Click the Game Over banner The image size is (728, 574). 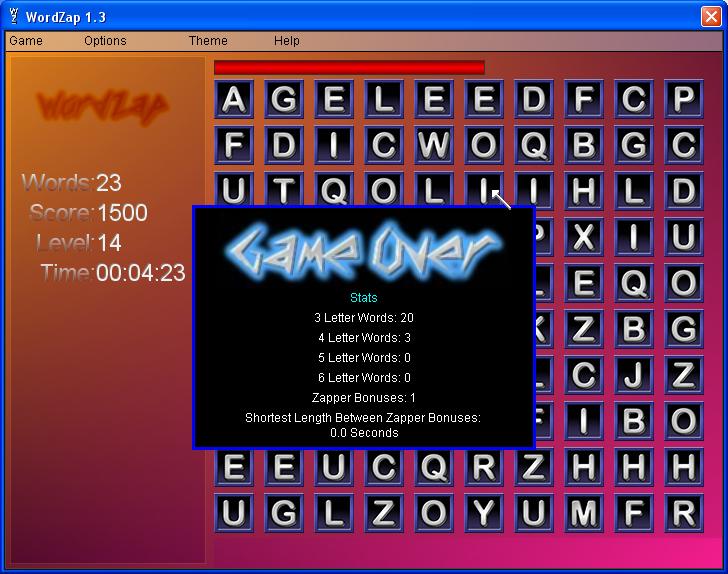point(364,252)
